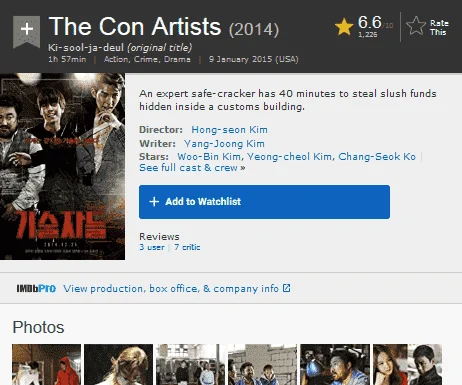The width and height of the screenshot is (462, 385).
Task: Click the external link icon after company info
Action: point(286,288)
